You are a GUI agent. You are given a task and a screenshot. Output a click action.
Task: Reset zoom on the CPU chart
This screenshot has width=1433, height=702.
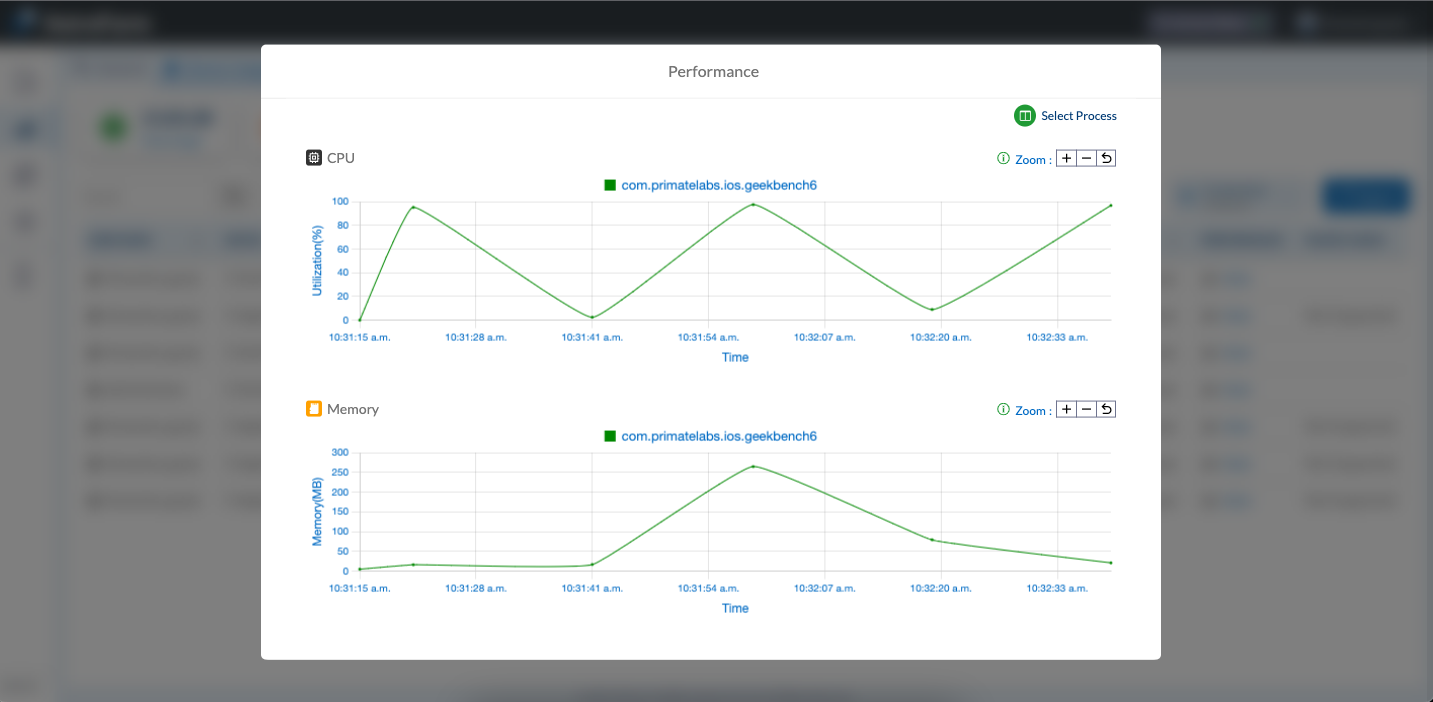(1106, 158)
